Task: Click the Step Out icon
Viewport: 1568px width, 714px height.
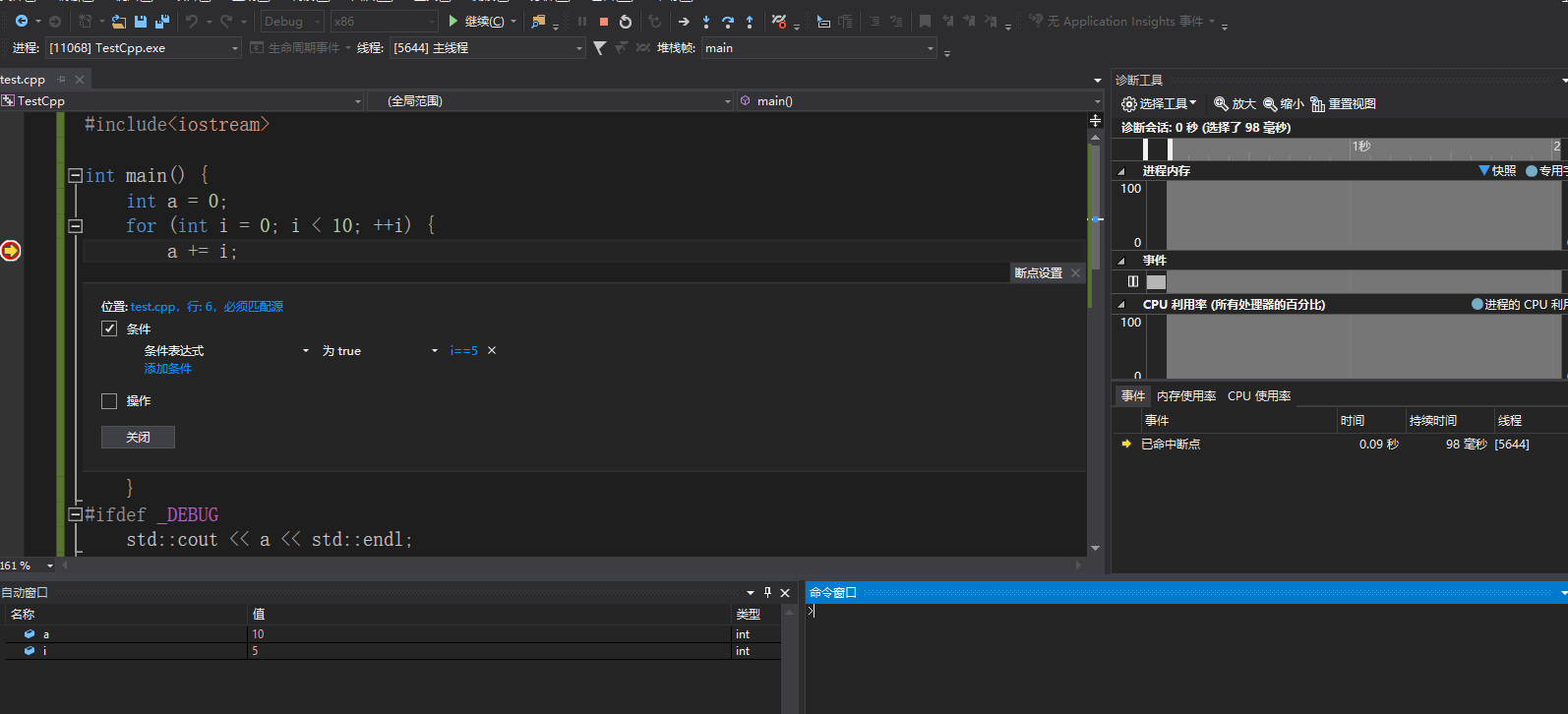Action: [x=750, y=21]
